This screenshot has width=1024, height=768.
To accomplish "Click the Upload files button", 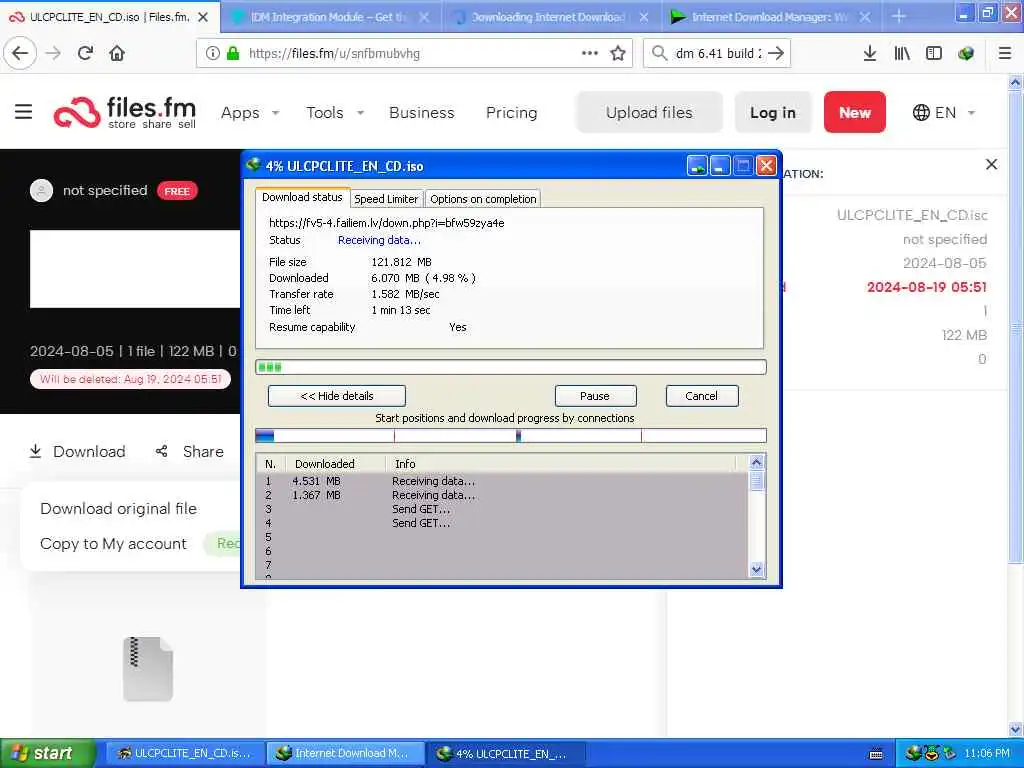I will pos(649,112).
